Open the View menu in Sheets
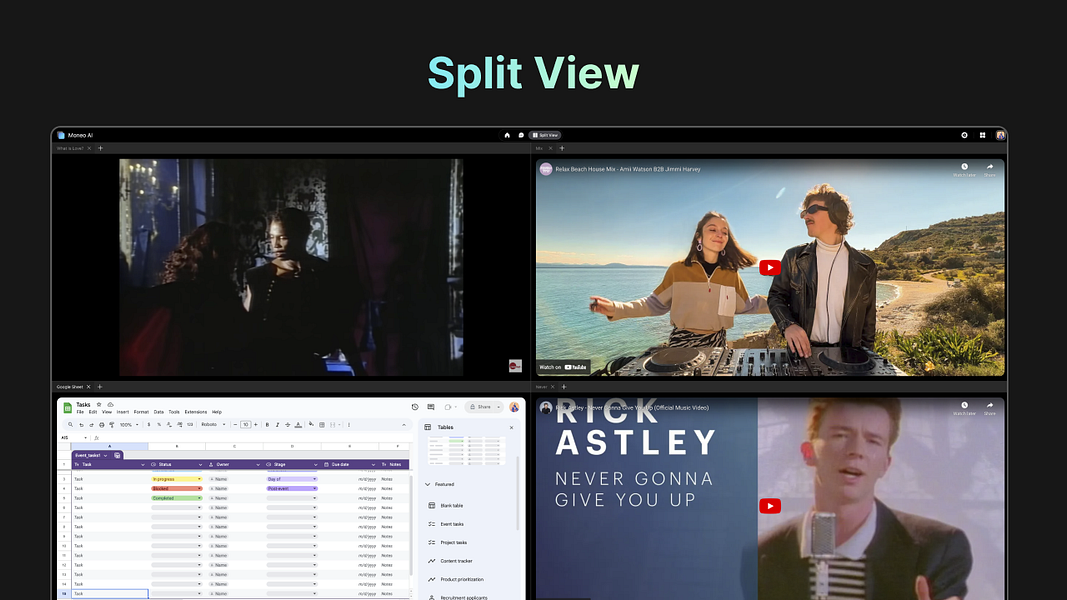The height and width of the screenshot is (600, 1067). (107, 412)
